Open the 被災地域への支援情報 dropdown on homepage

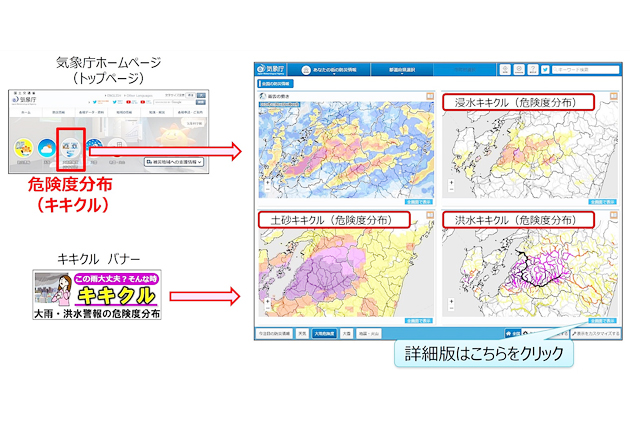pyautogui.click(x=174, y=162)
